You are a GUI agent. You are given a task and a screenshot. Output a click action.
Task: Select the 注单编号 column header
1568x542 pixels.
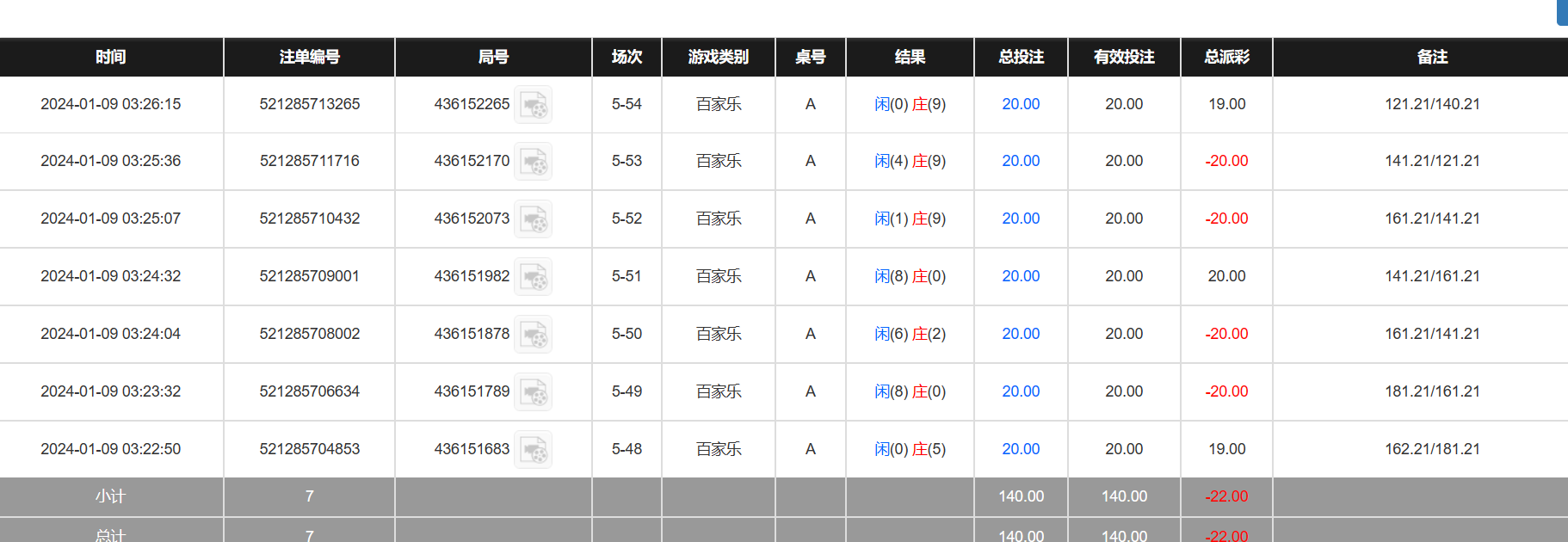coord(309,57)
